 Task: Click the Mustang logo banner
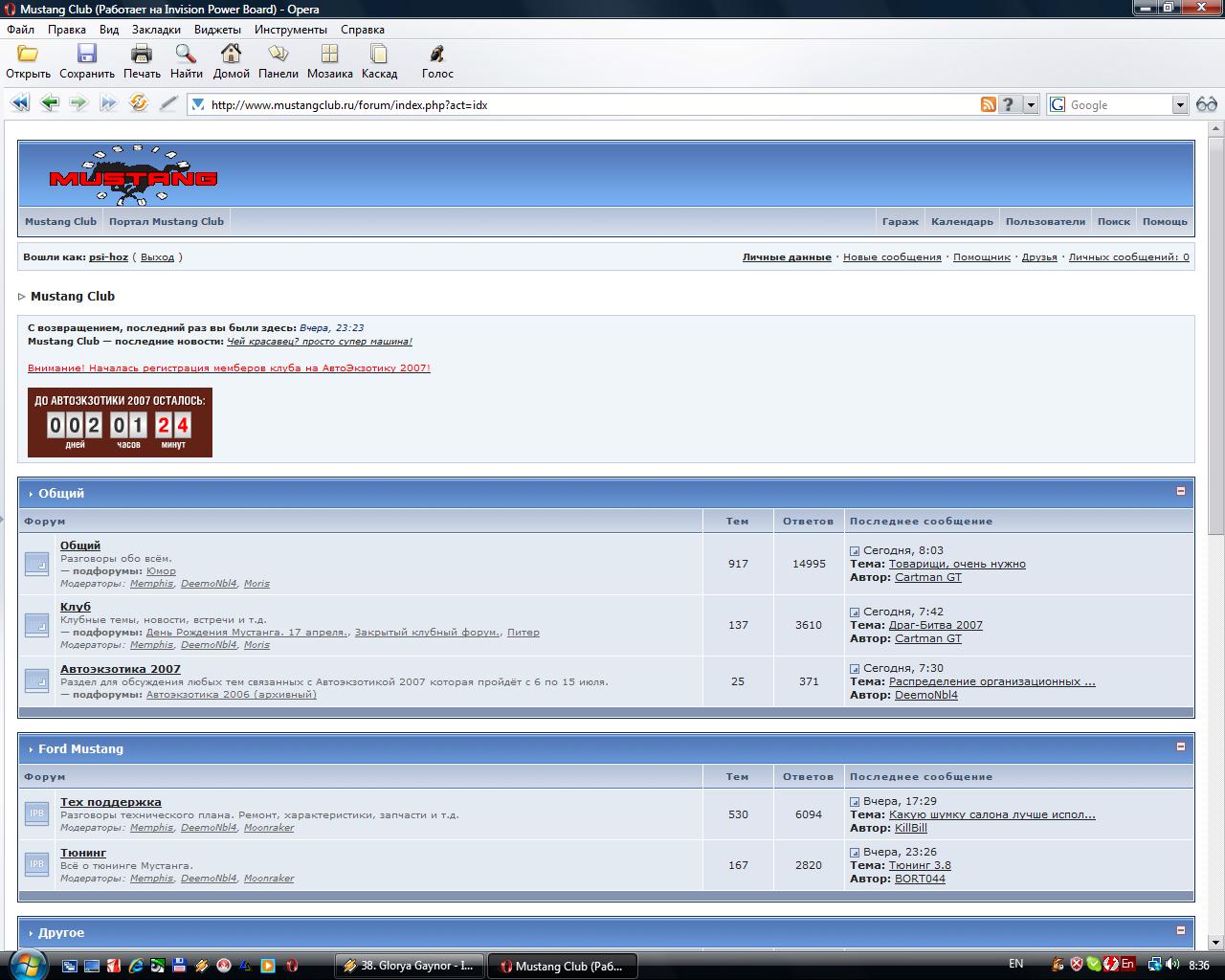133,175
